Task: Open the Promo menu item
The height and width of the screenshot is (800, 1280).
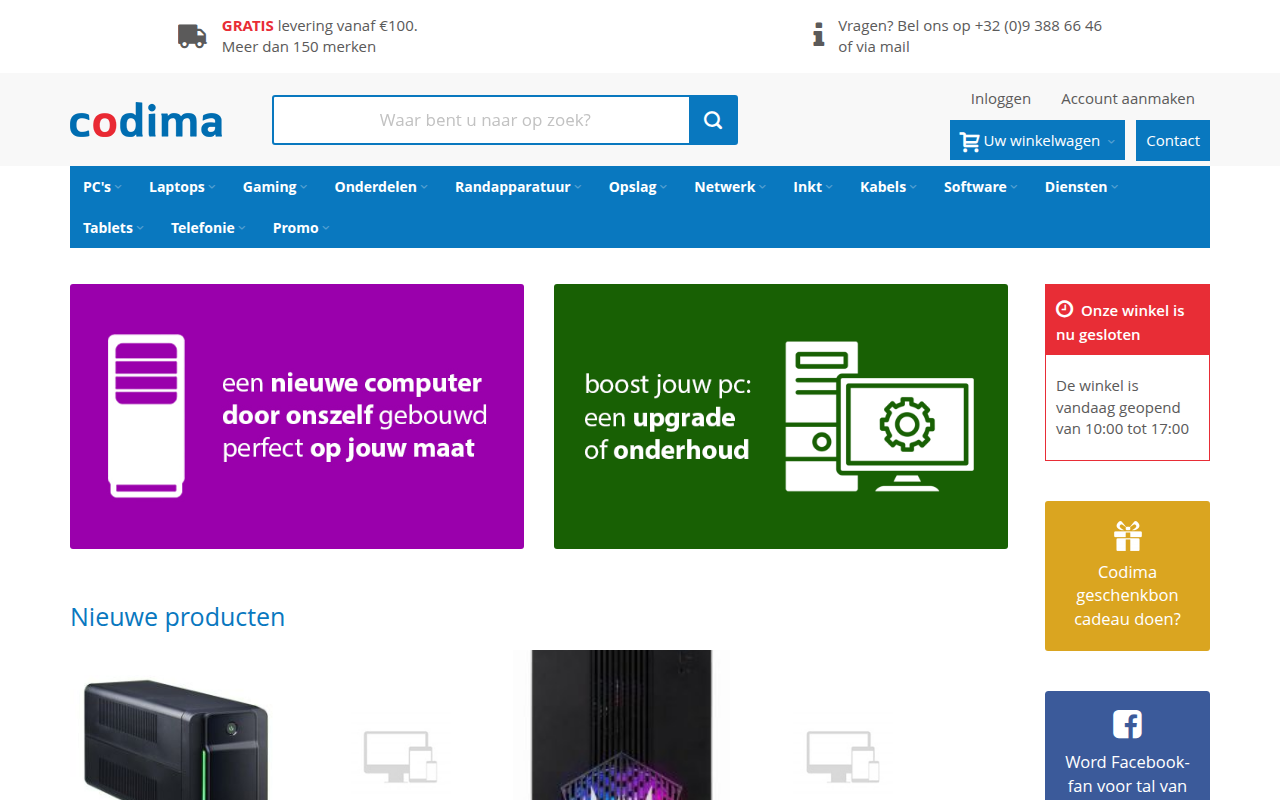Action: [301, 228]
